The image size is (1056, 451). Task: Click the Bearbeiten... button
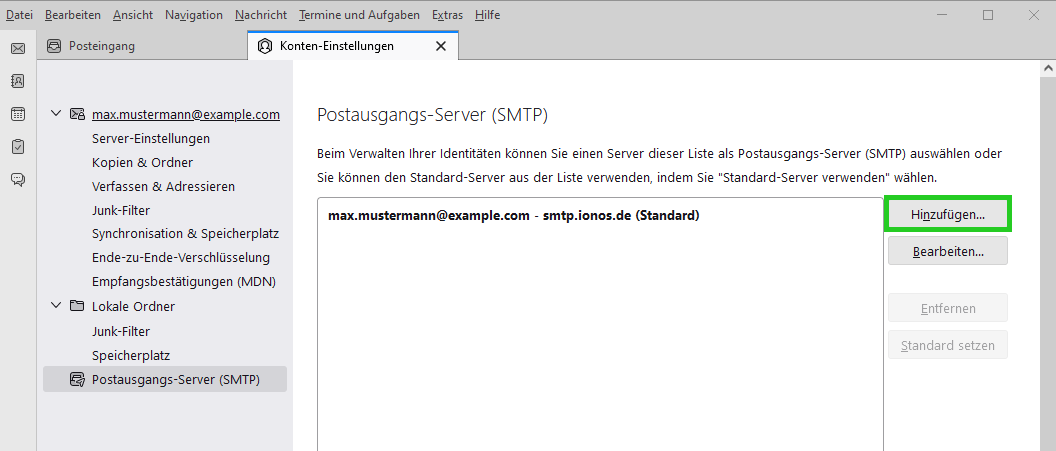[x=948, y=252]
